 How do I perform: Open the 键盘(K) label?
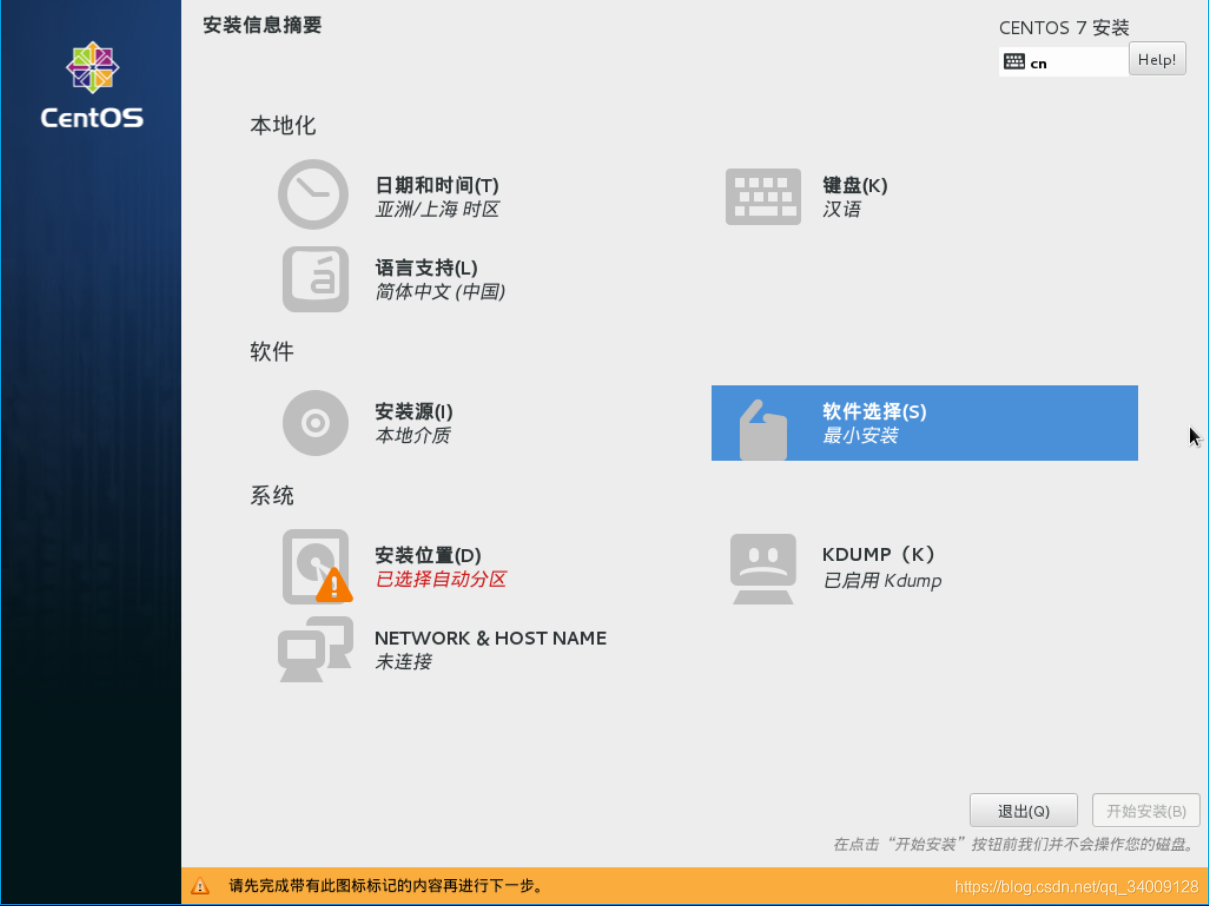coord(855,185)
